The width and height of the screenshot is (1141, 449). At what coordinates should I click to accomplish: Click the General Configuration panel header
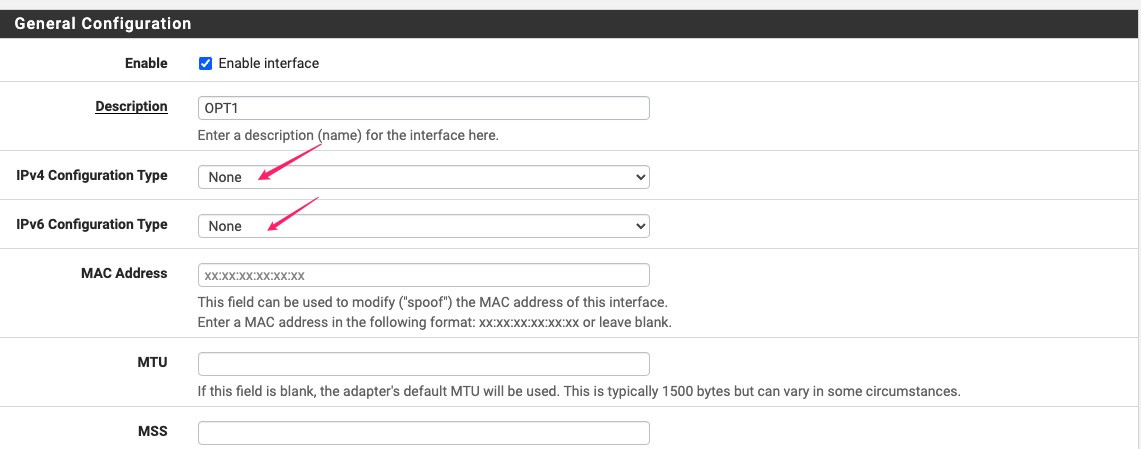[x=103, y=23]
